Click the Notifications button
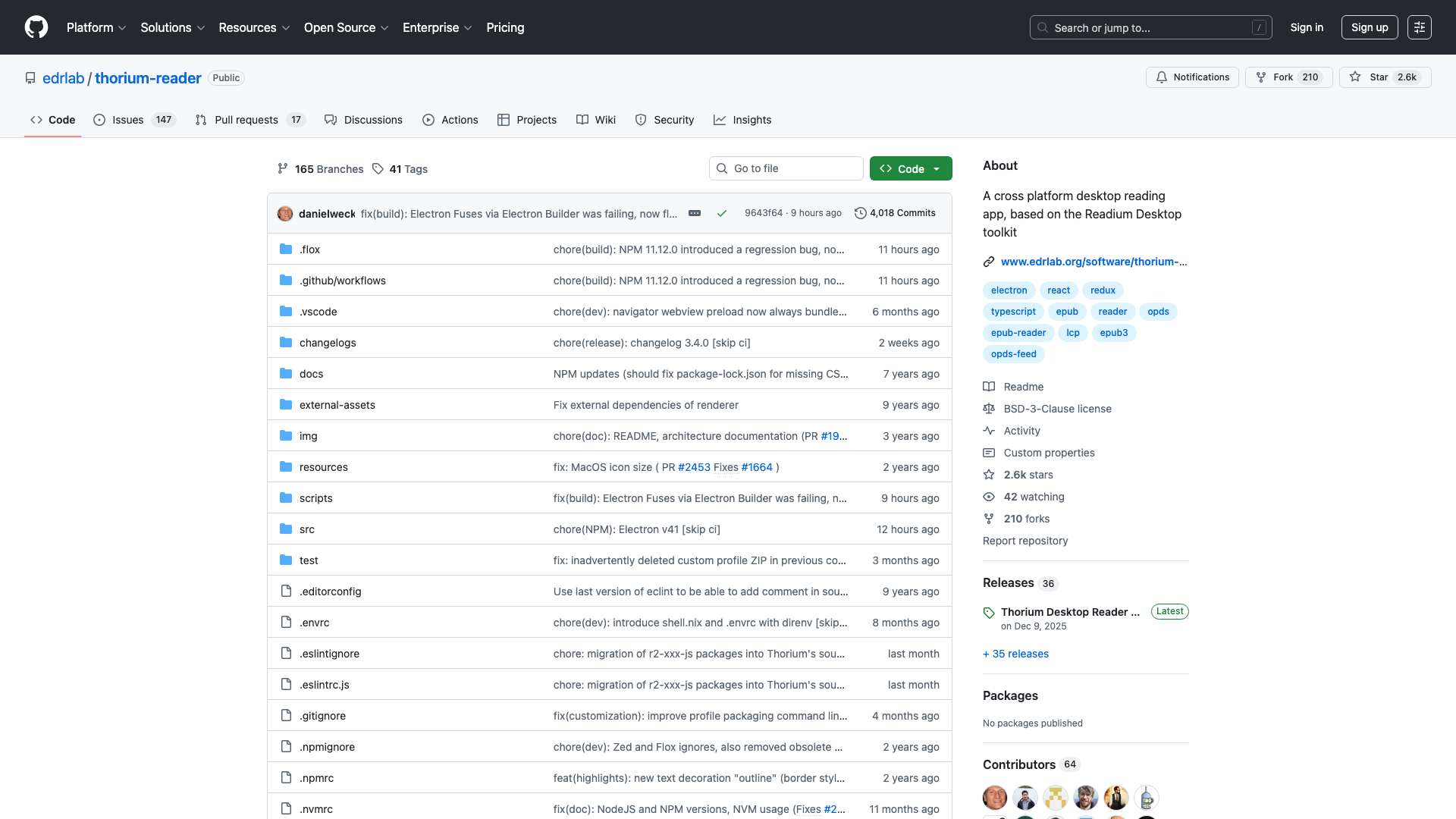Screen dimensions: 1456x819 [1192, 77]
